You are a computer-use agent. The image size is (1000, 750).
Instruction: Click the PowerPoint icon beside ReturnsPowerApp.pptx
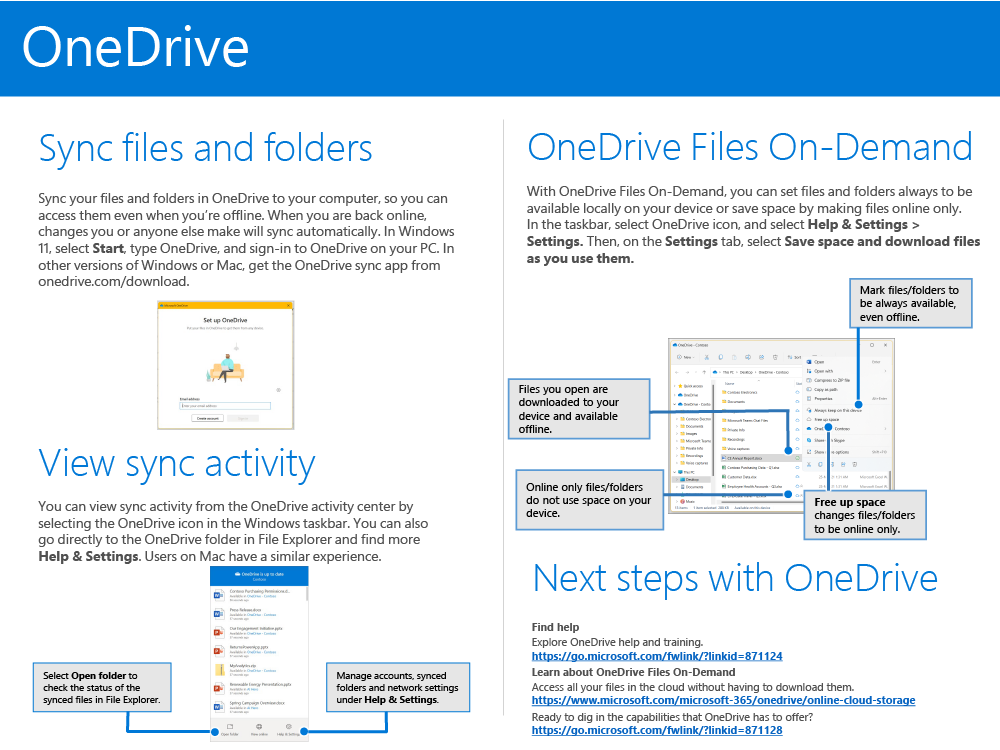(x=219, y=652)
